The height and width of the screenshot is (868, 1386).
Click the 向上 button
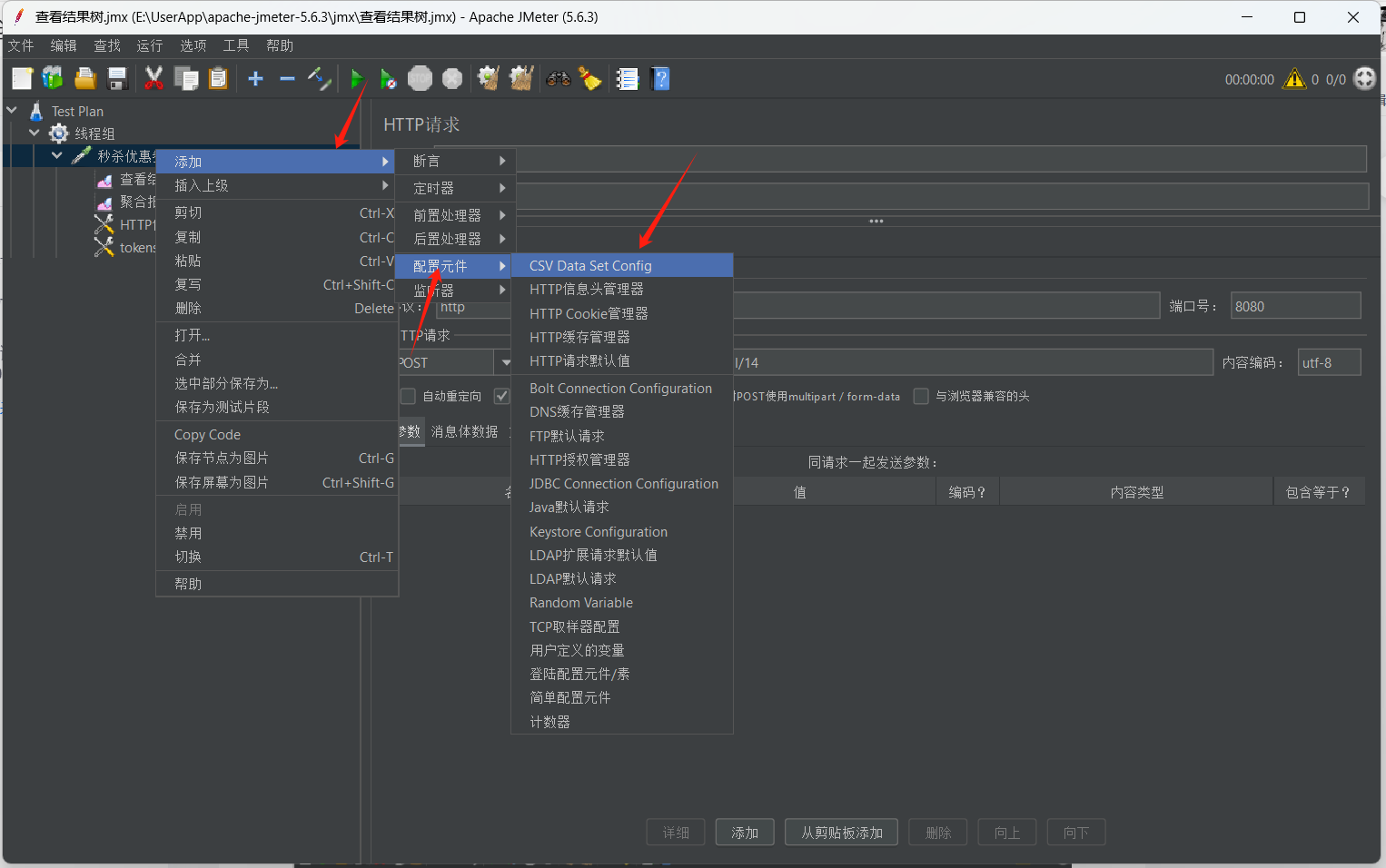(1007, 833)
